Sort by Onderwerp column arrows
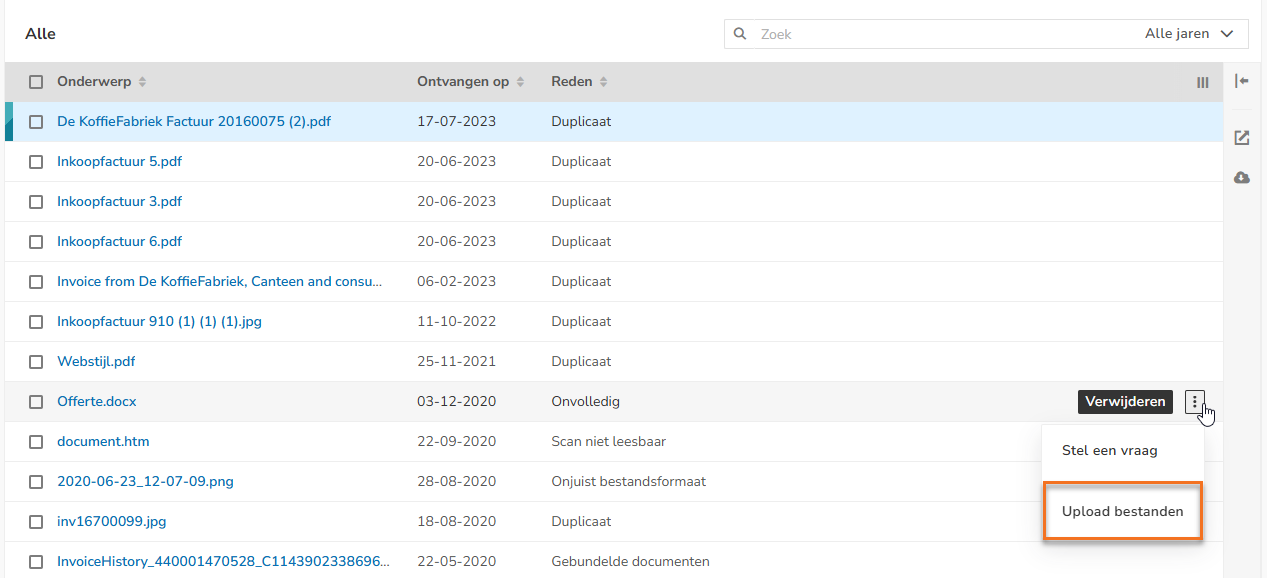 click(142, 82)
